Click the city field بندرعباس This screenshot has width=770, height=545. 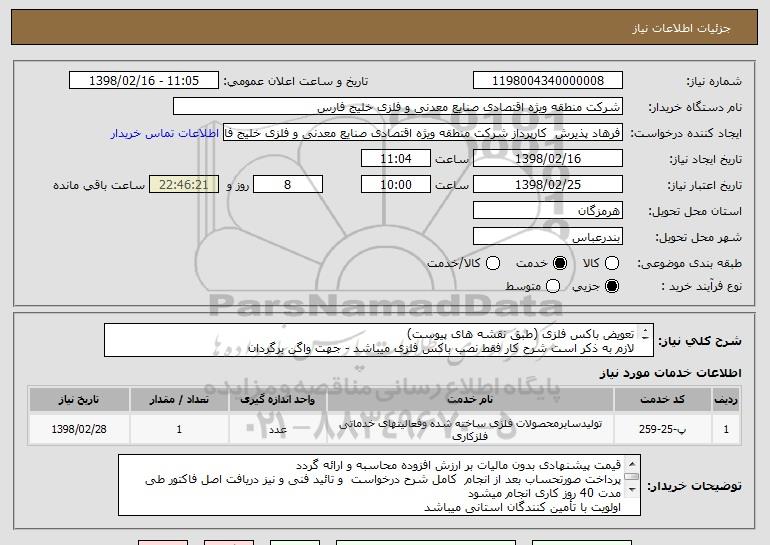pos(548,237)
